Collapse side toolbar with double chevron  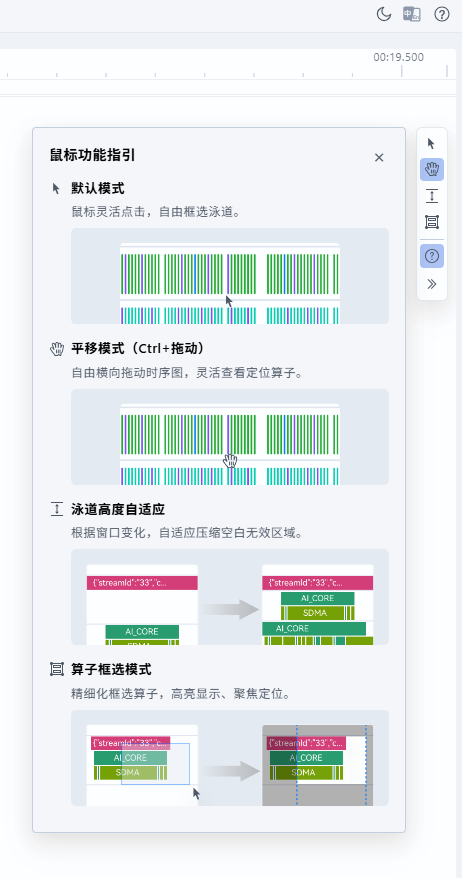(432, 284)
